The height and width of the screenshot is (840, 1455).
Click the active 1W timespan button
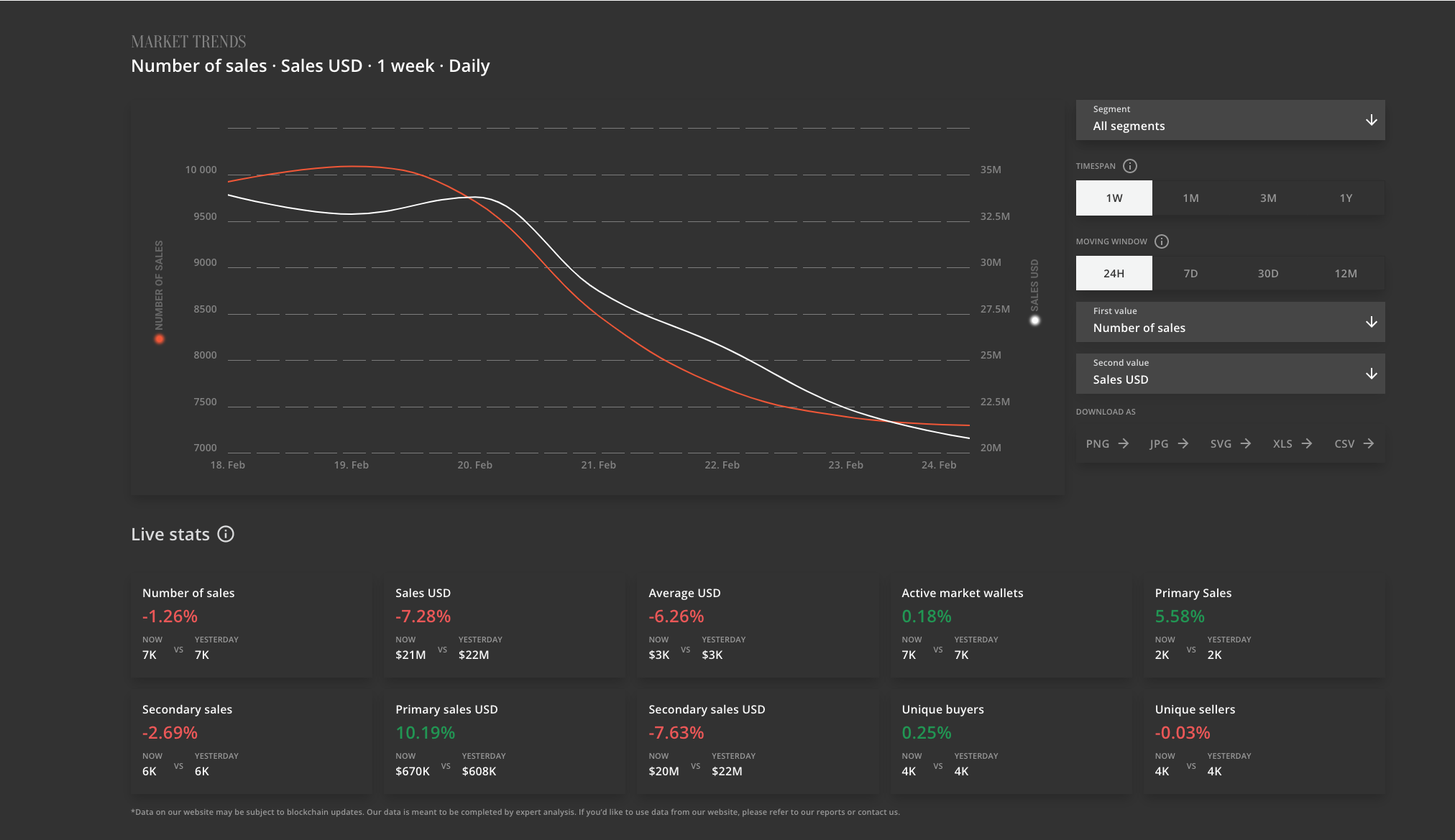(1114, 198)
